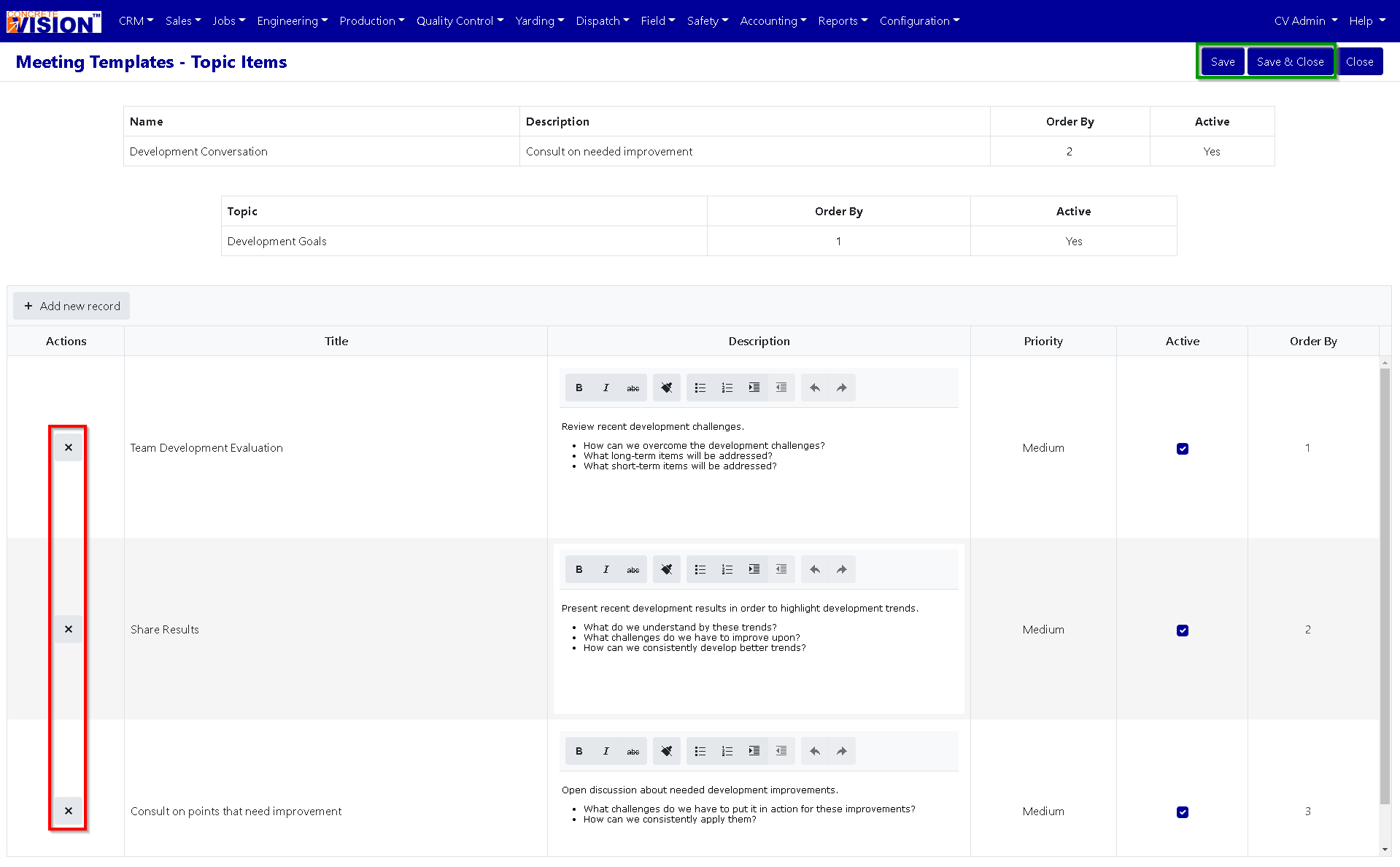Open the Accounting menu
Viewport: 1400px width, 867px height.
pyautogui.click(x=773, y=20)
